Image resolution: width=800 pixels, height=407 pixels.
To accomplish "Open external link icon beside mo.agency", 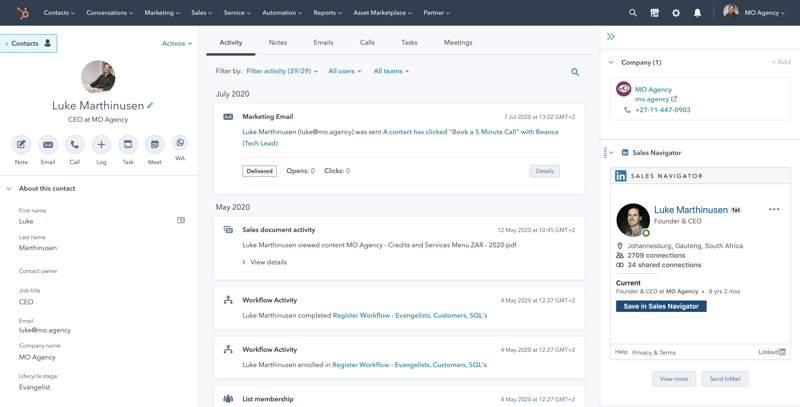I will tap(674, 99).
